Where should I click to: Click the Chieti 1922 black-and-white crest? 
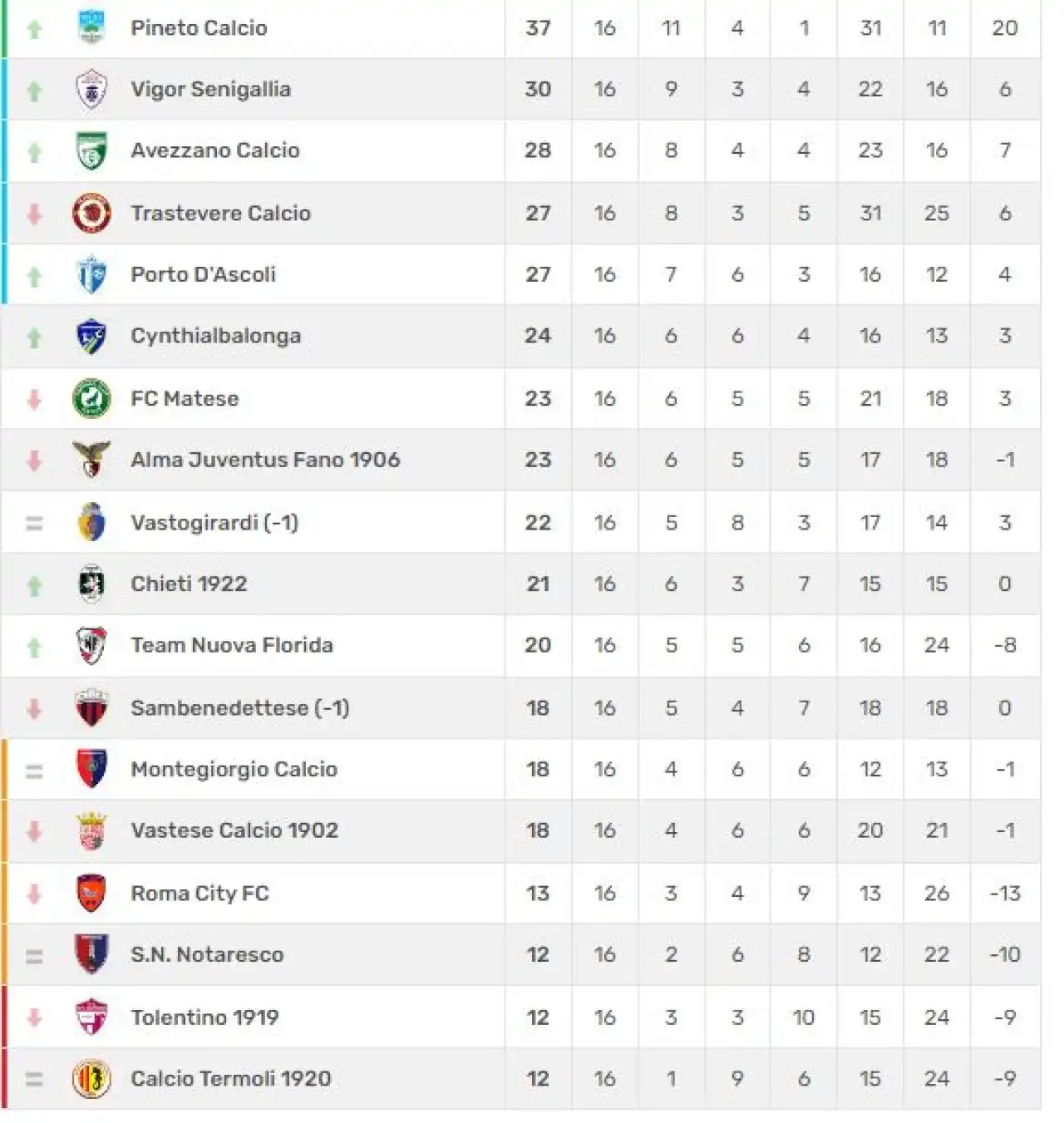tap(91, 584)
